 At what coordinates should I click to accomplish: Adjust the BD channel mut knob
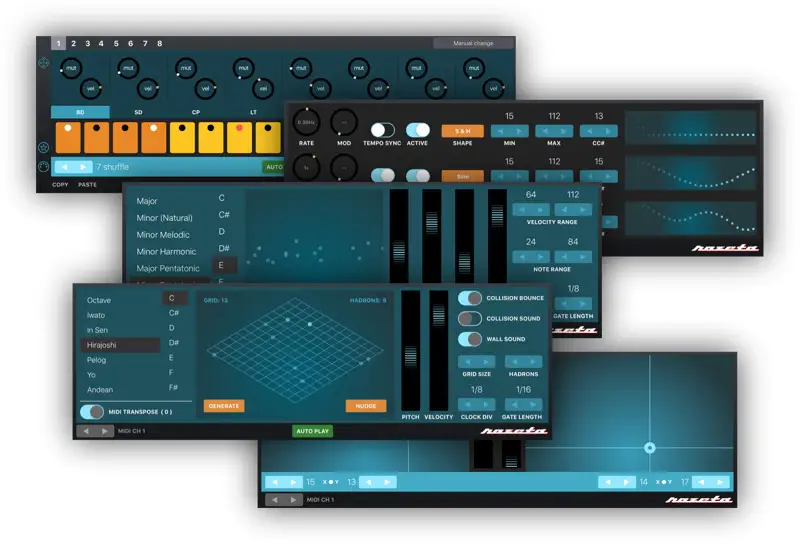click(x=71, y=68)
